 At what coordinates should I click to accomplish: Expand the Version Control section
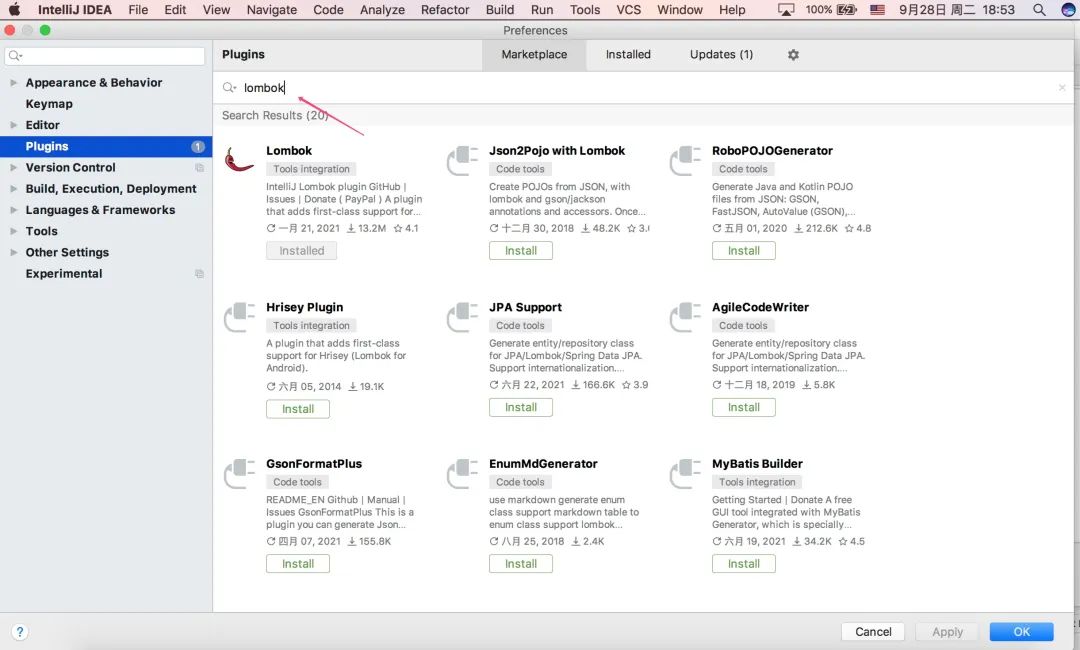(13, 167)
